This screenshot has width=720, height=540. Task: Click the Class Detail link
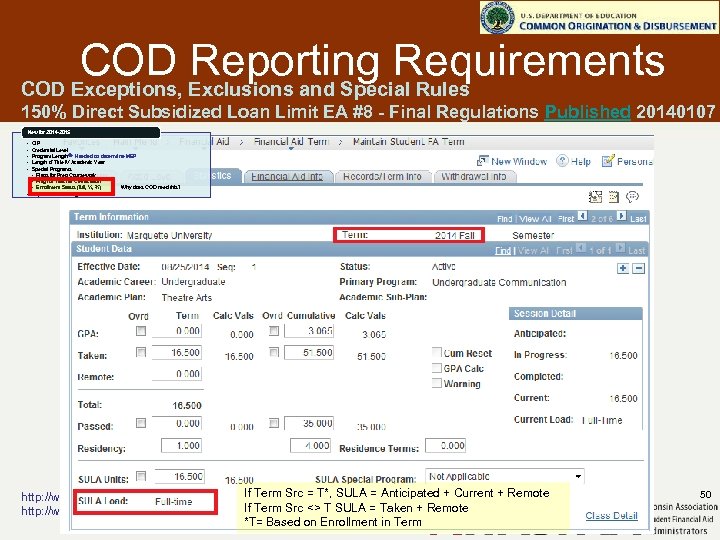(x=611, y=516)
